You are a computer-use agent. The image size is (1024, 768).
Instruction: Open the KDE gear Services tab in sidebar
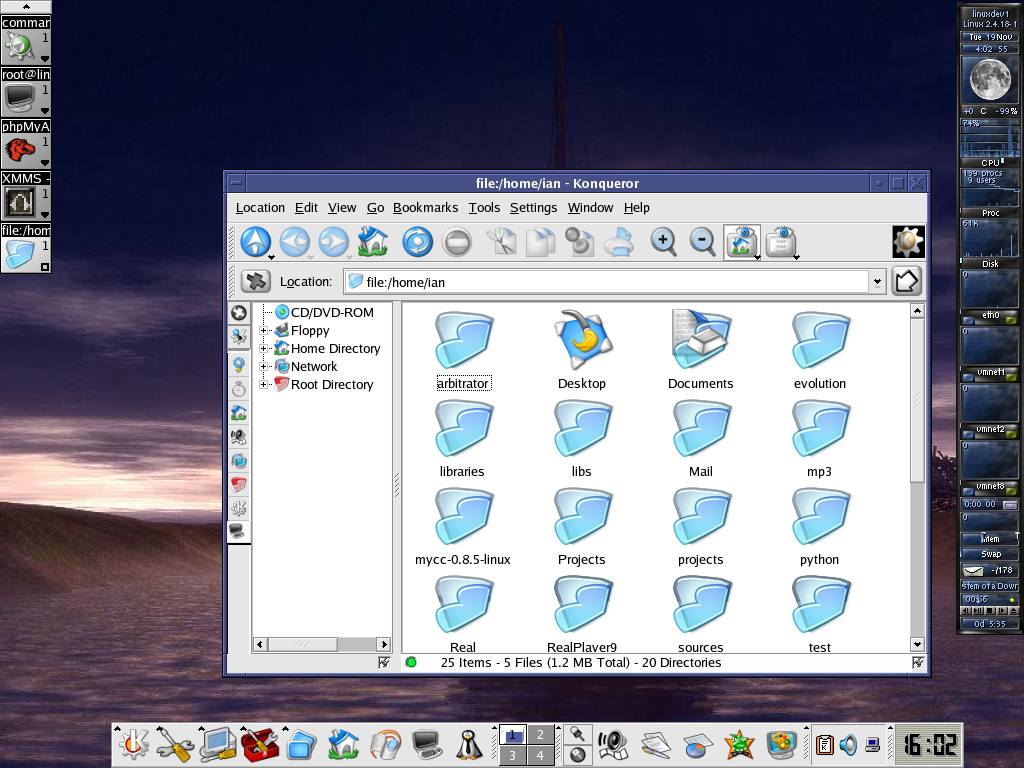[239, 508]
